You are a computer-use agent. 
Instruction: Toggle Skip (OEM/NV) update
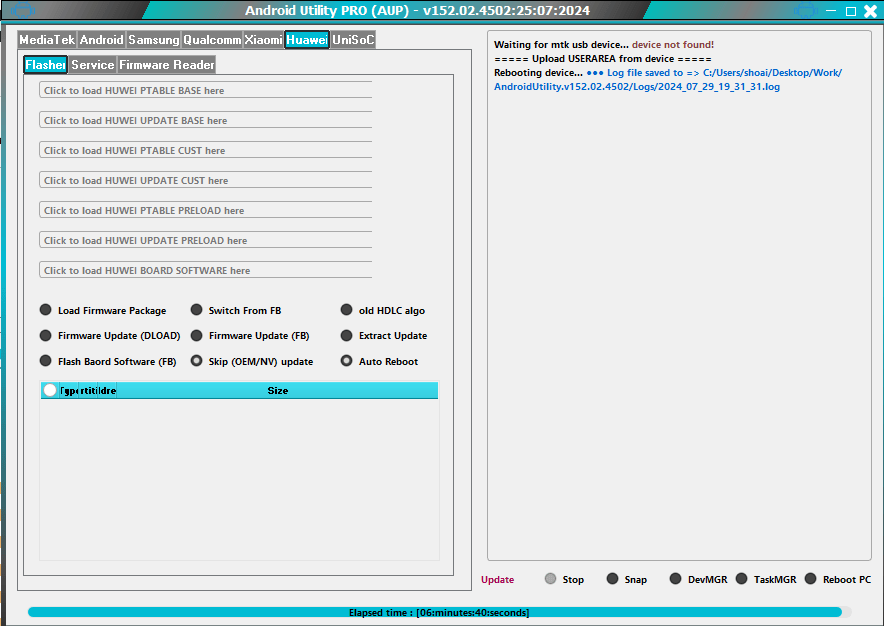[196, 361]
